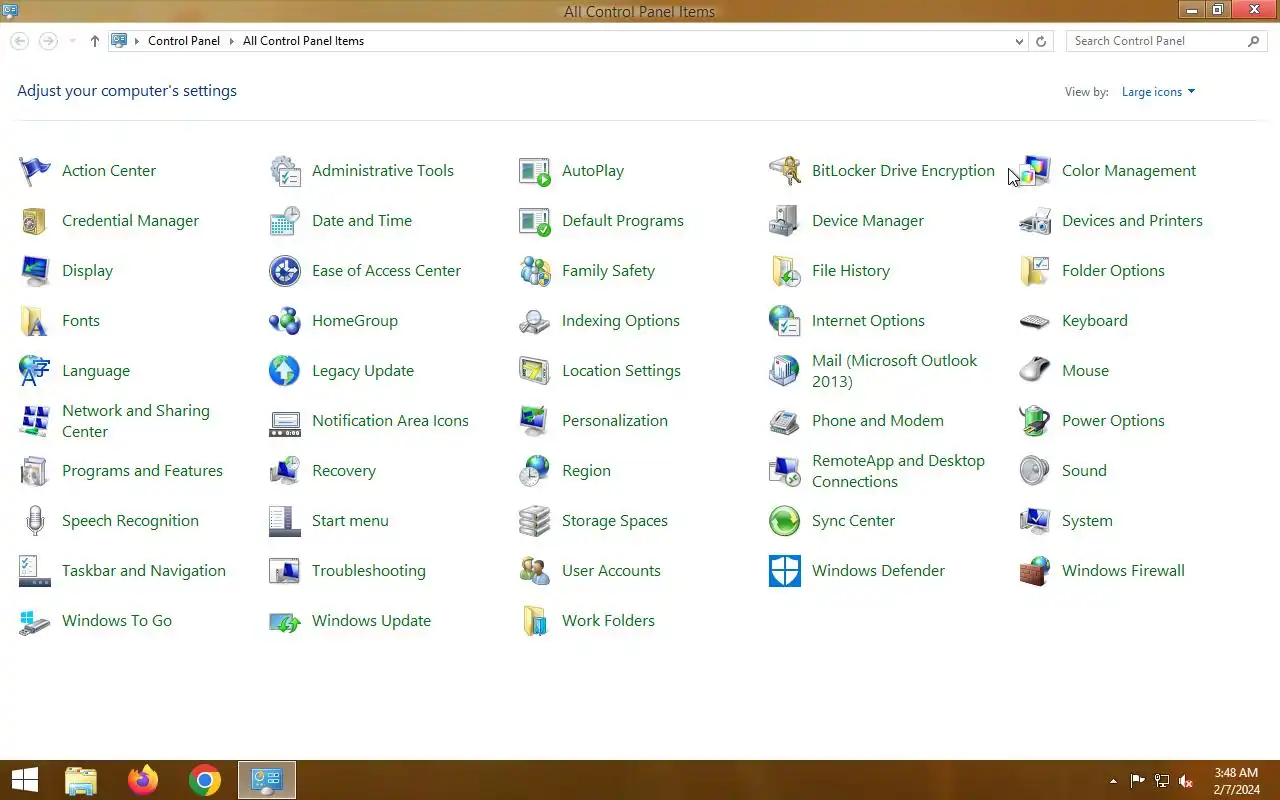
Task: Open the AutoPlay icon
Action: (535, 171)
